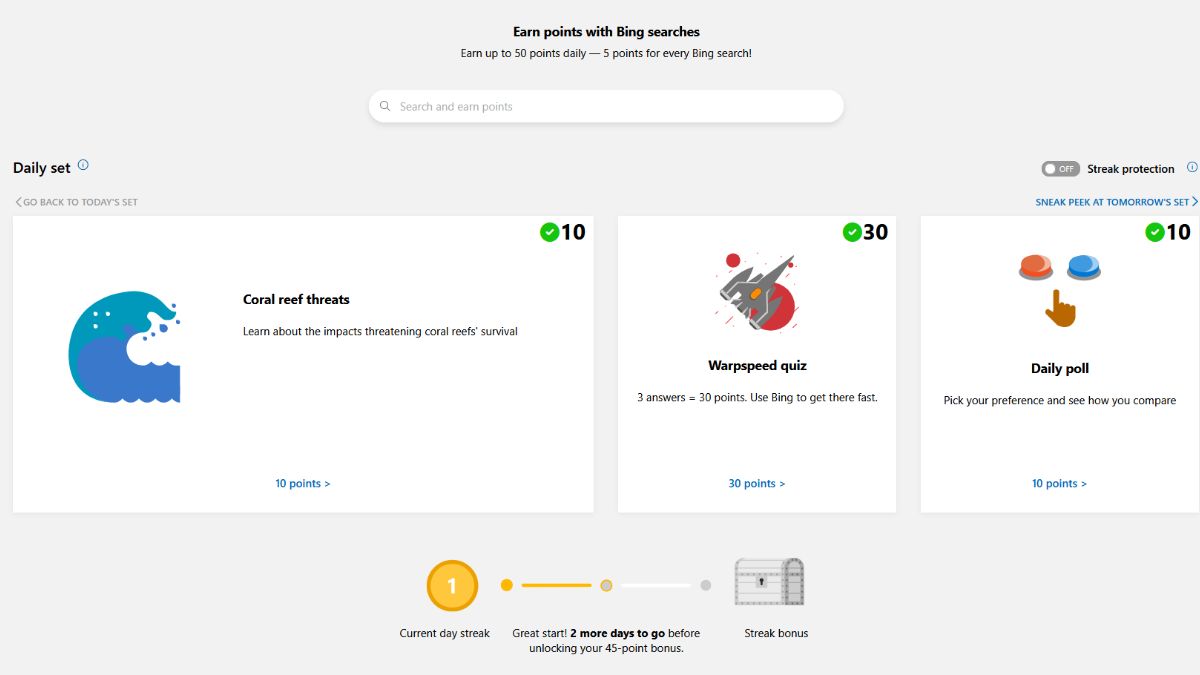Click the current day streak progress circle
This screenshot has height=675, width=1200.
(452, 585)
